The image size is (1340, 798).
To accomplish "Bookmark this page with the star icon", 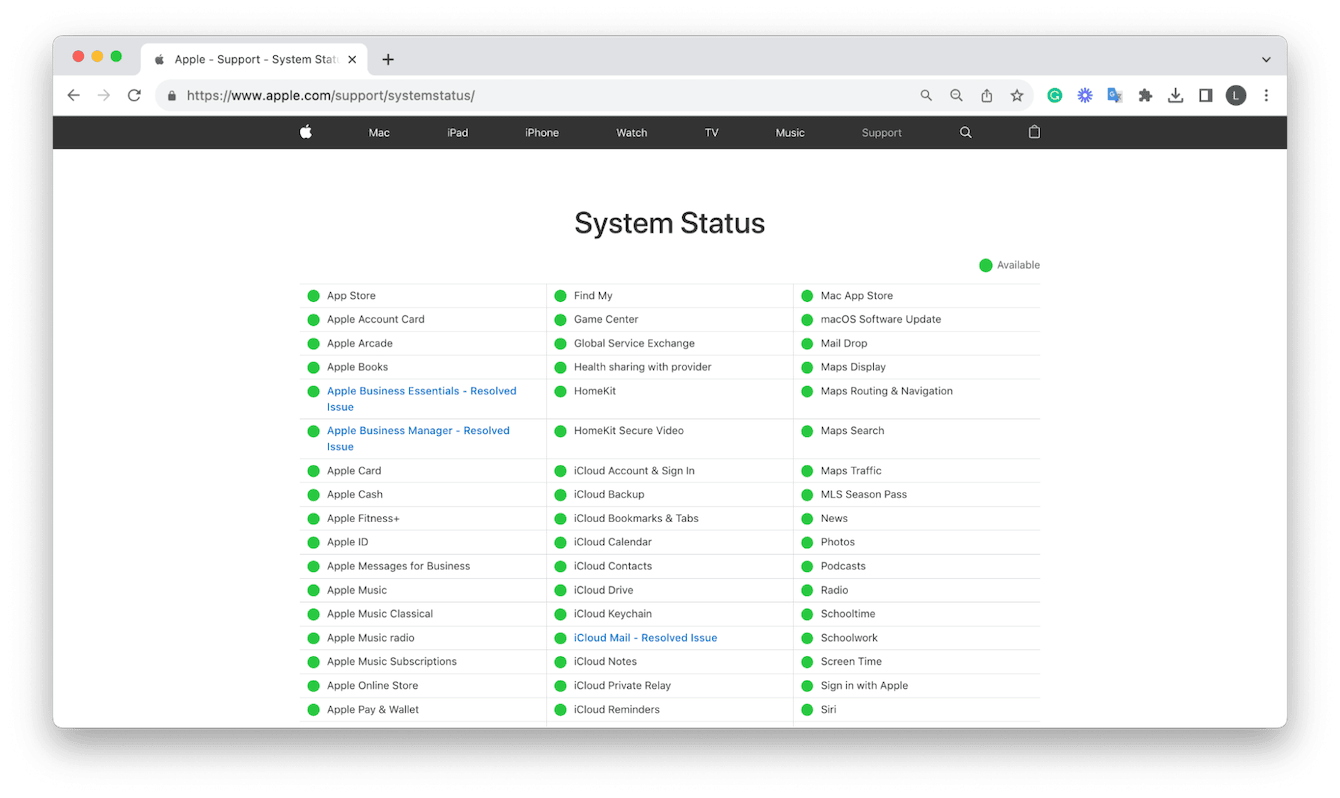I will pyautogui.click(x=1017, y=95).
